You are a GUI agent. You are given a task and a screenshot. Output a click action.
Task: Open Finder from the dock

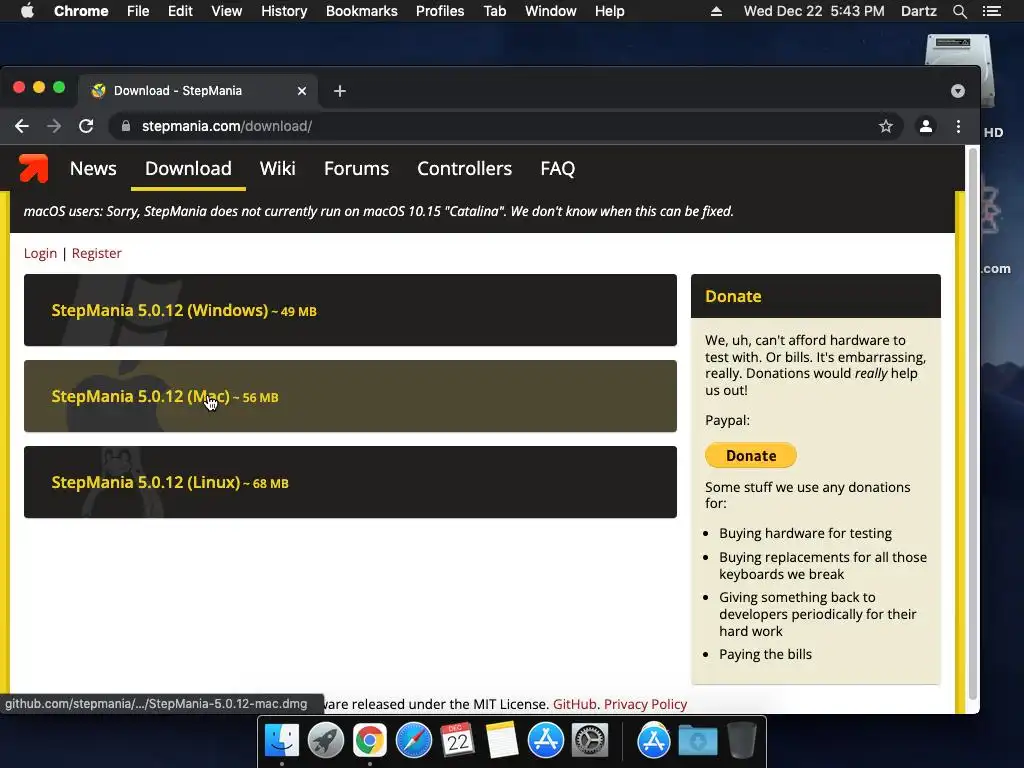tap(282, 741)
